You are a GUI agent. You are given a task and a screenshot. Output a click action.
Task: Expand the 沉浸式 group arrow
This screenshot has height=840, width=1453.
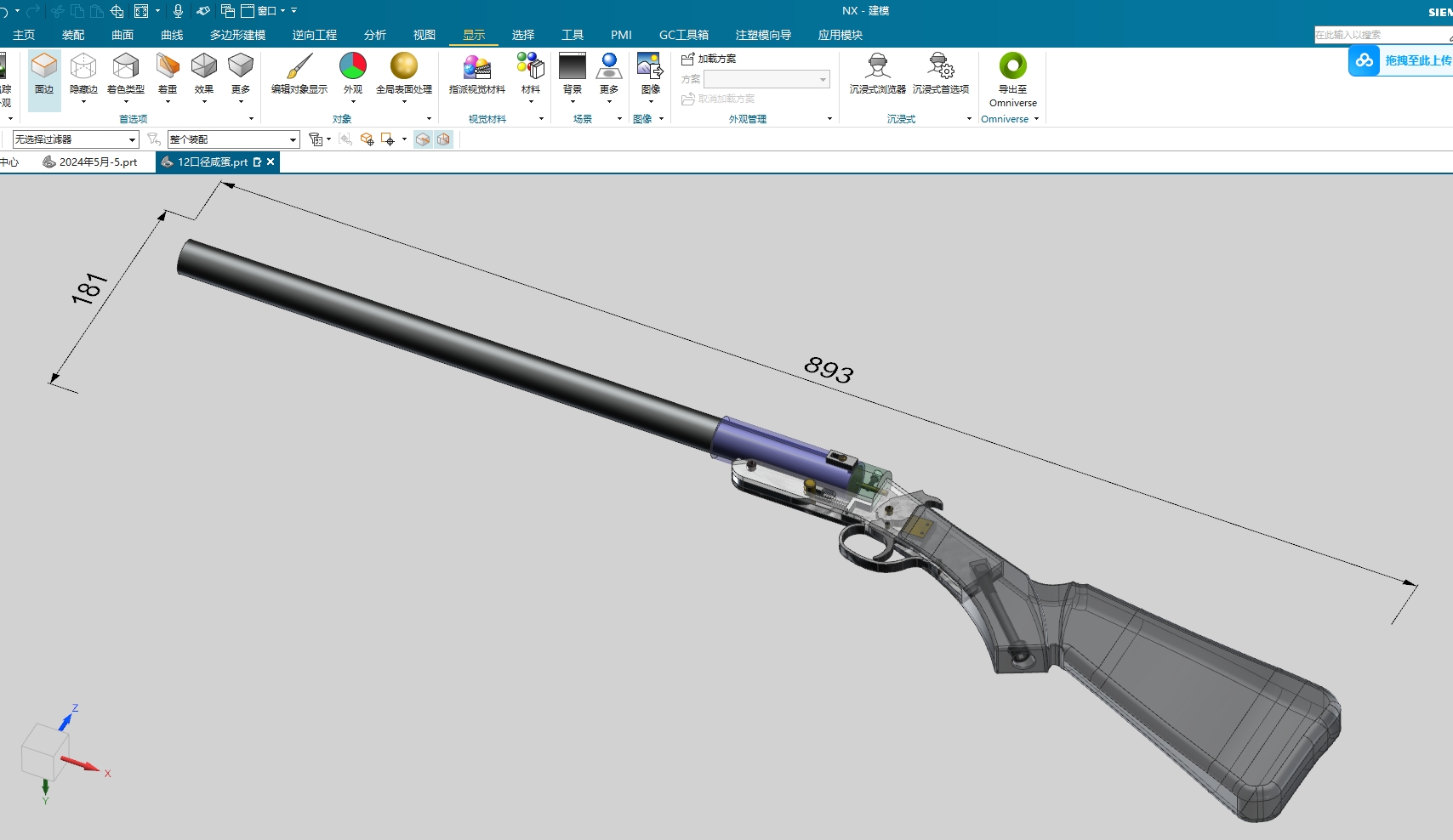pyautogui.click(x=969, y=119)
